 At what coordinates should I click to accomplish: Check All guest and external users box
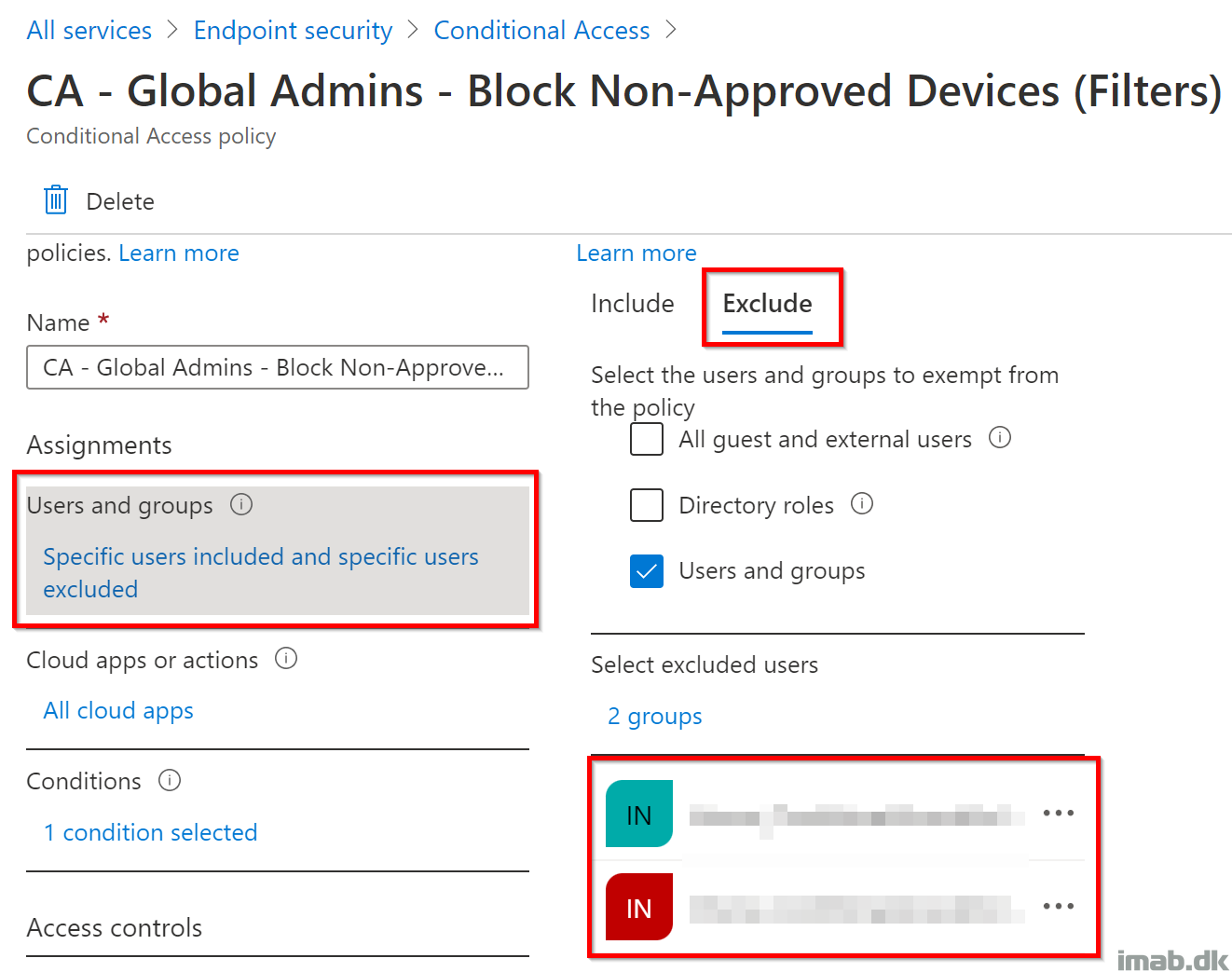click(647, 438)
